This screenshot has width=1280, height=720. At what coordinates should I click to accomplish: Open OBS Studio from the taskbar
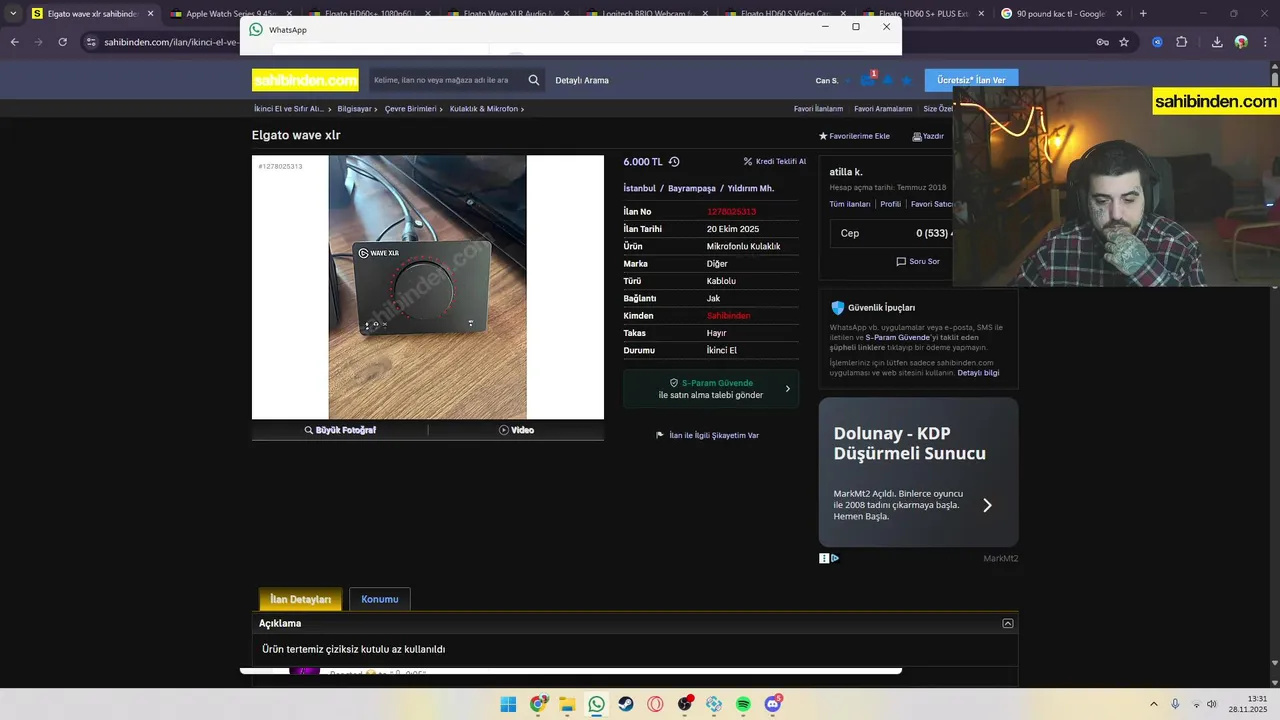(x=685, y=704)
